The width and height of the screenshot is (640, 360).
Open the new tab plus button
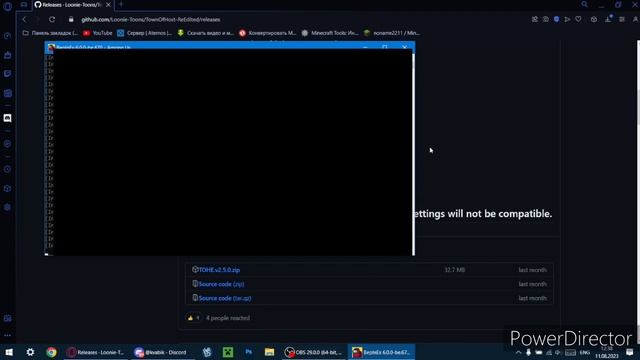(121, 4)
